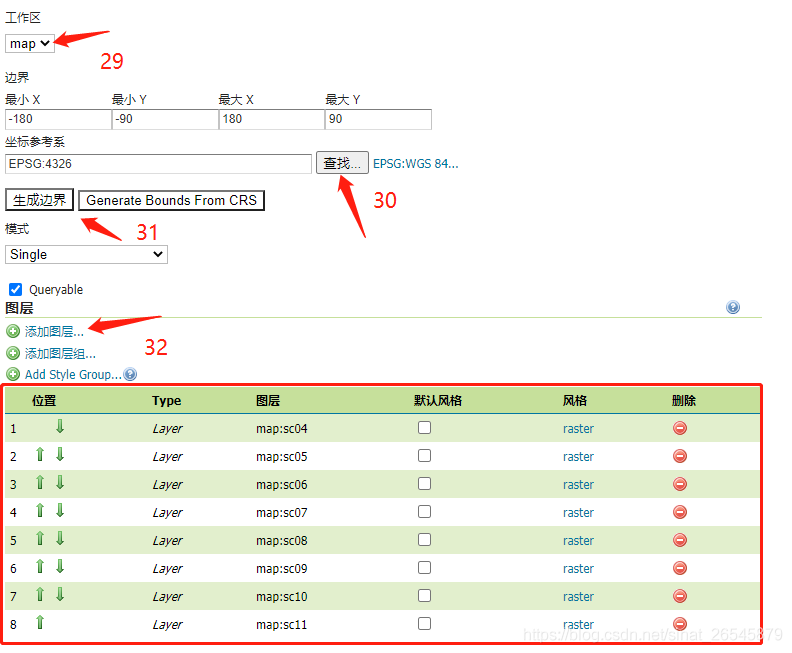Open the EPSG:WGS 84... link

click(x=416, y=164)
